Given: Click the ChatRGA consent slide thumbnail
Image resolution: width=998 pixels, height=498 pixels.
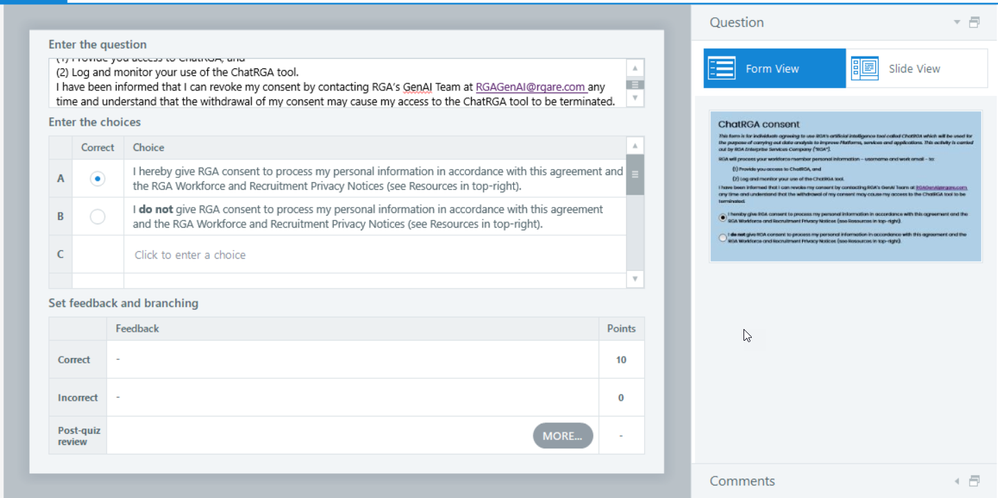Looking at the screenshot, I should (x=846, y=186).
